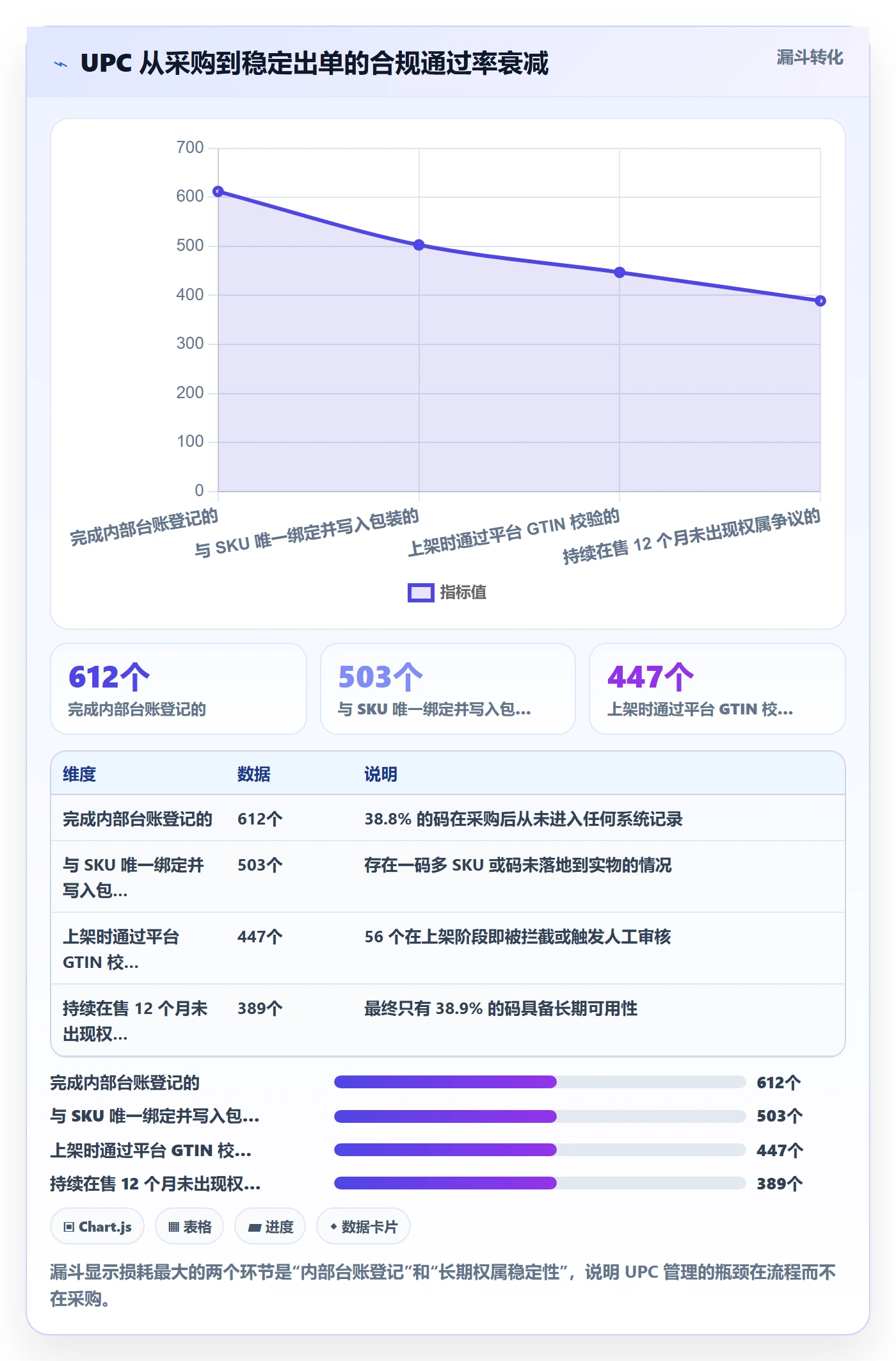Click the chart data point near 447
The width and height of the screenshot is (896, 1361).
[620, 273]
